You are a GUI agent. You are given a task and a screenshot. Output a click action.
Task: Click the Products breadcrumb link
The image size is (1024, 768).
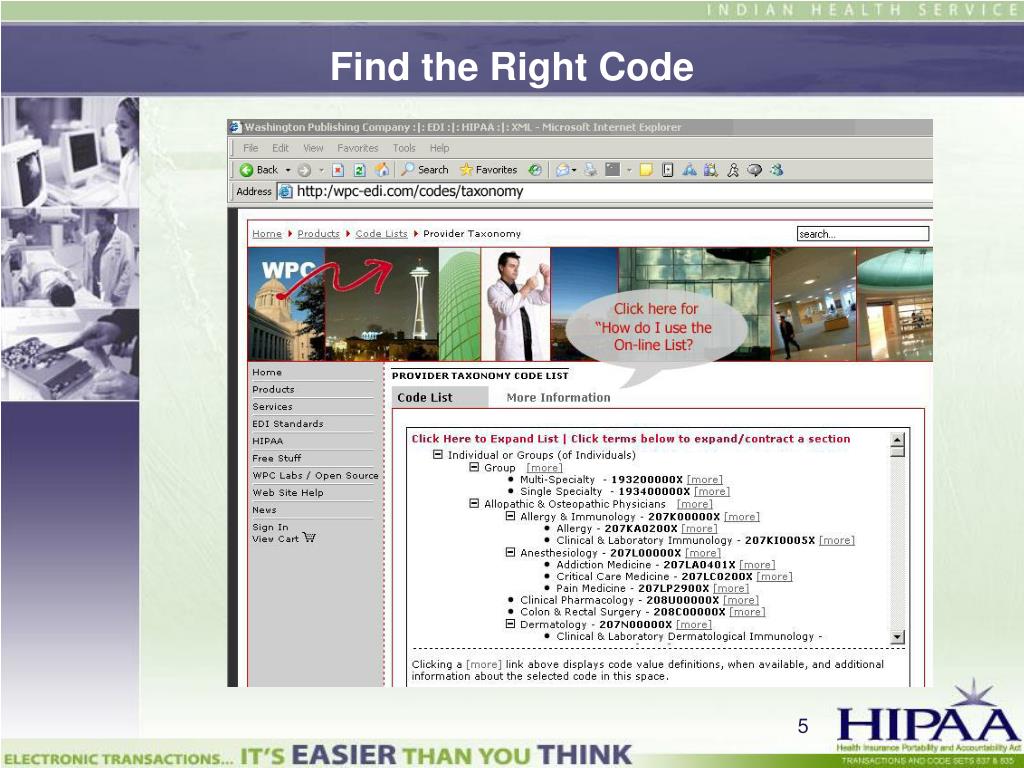point(319,234)
